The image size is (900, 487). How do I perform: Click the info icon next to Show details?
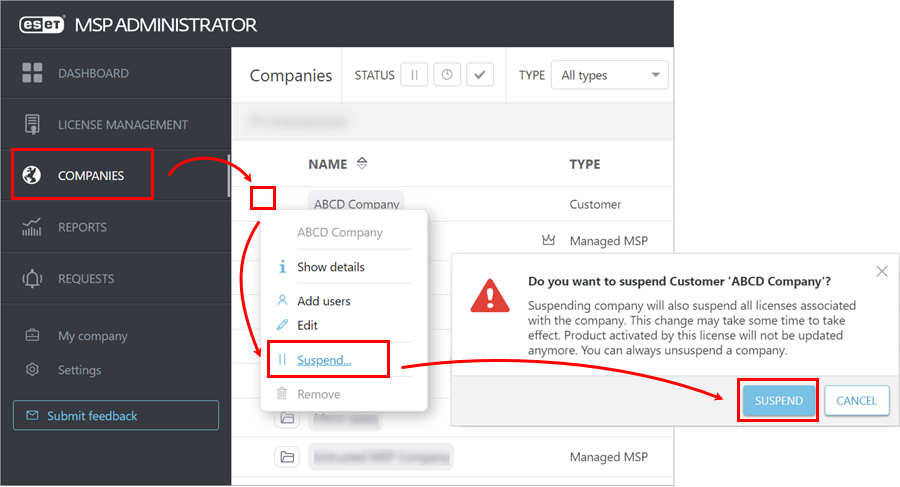(x=282, y=266)
